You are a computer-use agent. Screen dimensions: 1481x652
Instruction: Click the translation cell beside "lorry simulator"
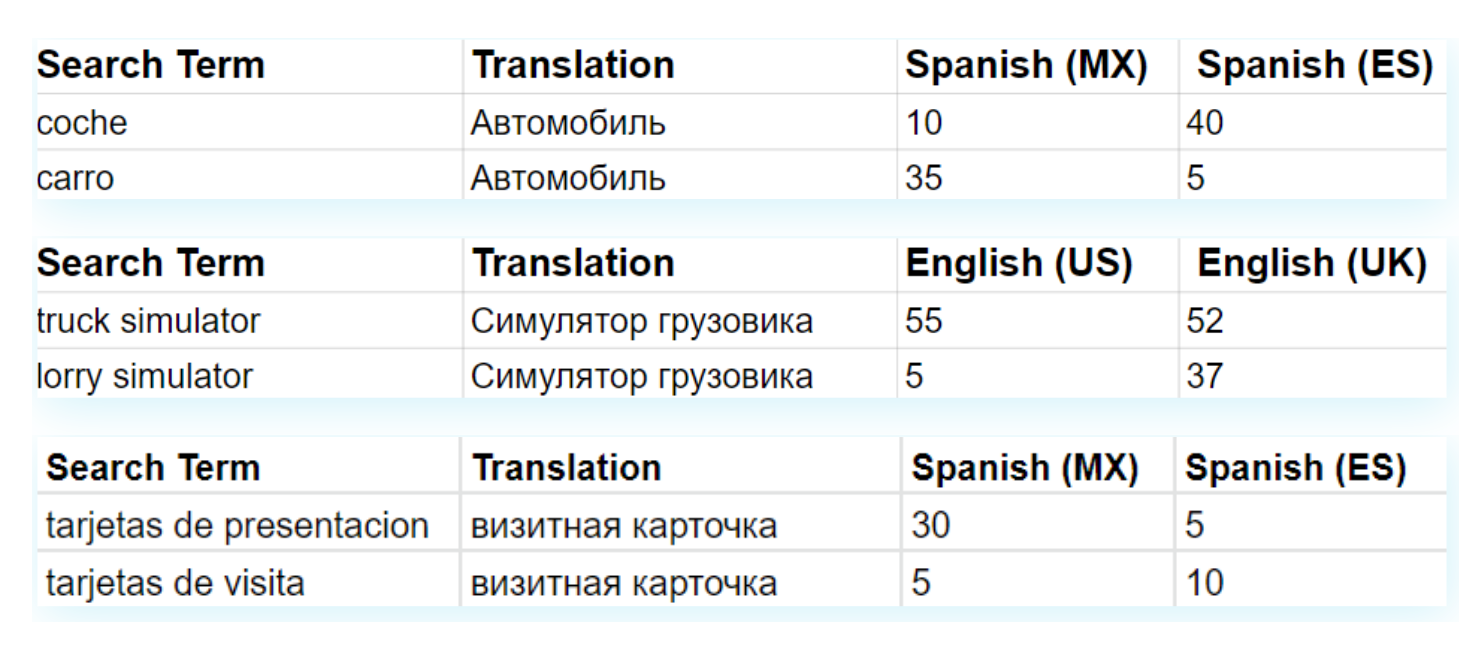pyautogui.click(x=641, y=376)
